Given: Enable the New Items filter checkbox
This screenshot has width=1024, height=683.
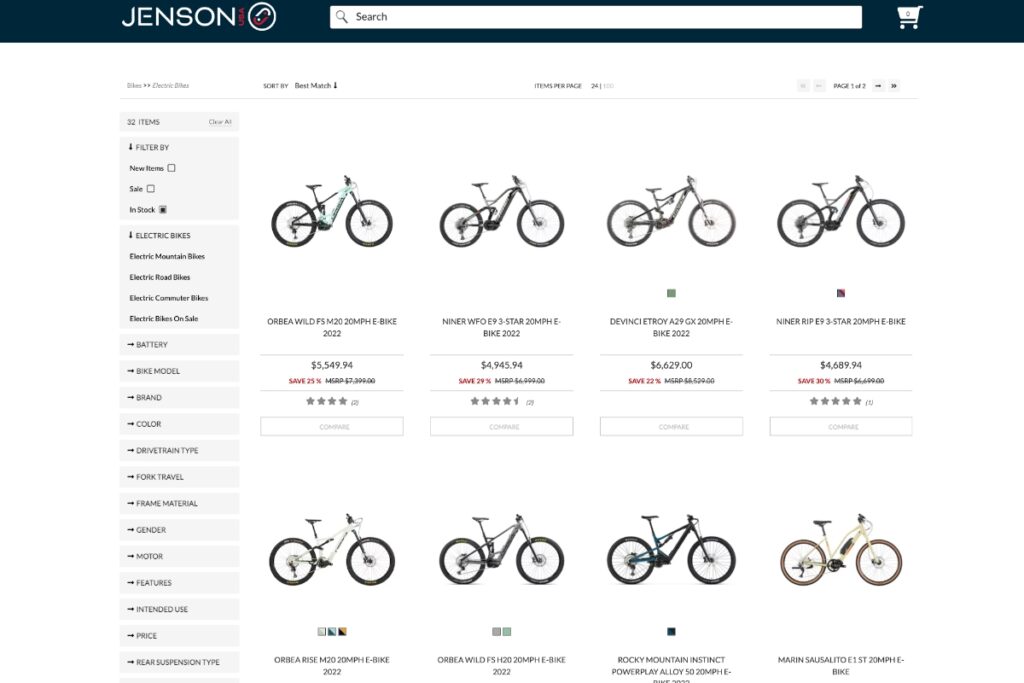Looking at the screenshot, I should (x=171, y=168).
